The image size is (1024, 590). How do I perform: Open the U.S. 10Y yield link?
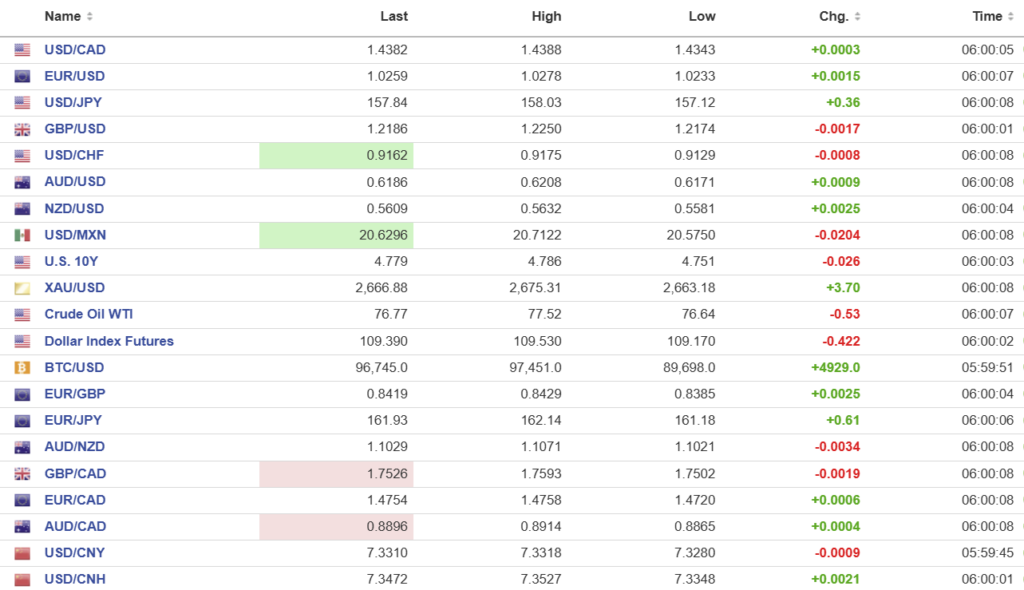click(71, 262)
